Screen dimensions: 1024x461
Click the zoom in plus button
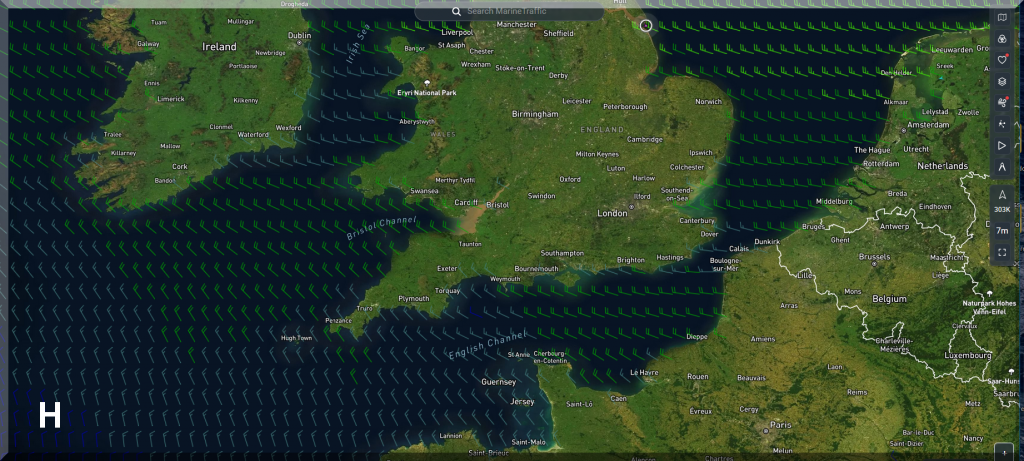click(1003, 451)
